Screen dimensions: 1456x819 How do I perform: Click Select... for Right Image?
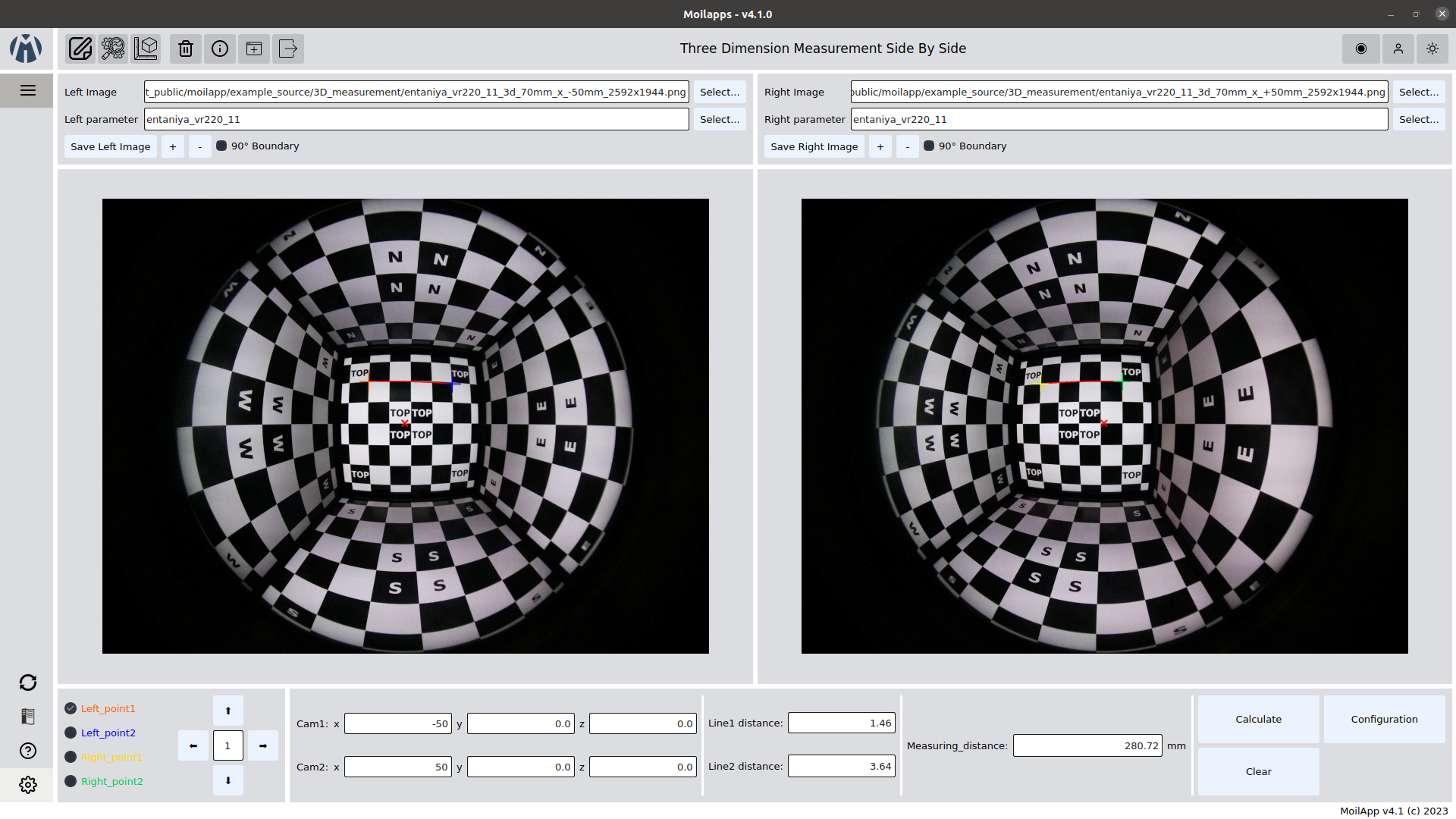(x=1419, y=92)
